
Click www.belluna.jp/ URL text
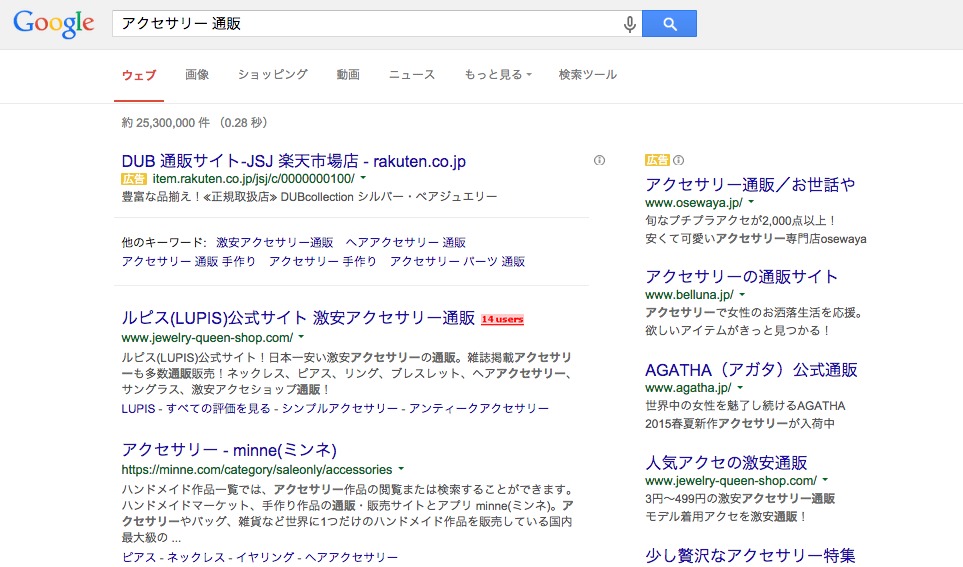[689, 295]
